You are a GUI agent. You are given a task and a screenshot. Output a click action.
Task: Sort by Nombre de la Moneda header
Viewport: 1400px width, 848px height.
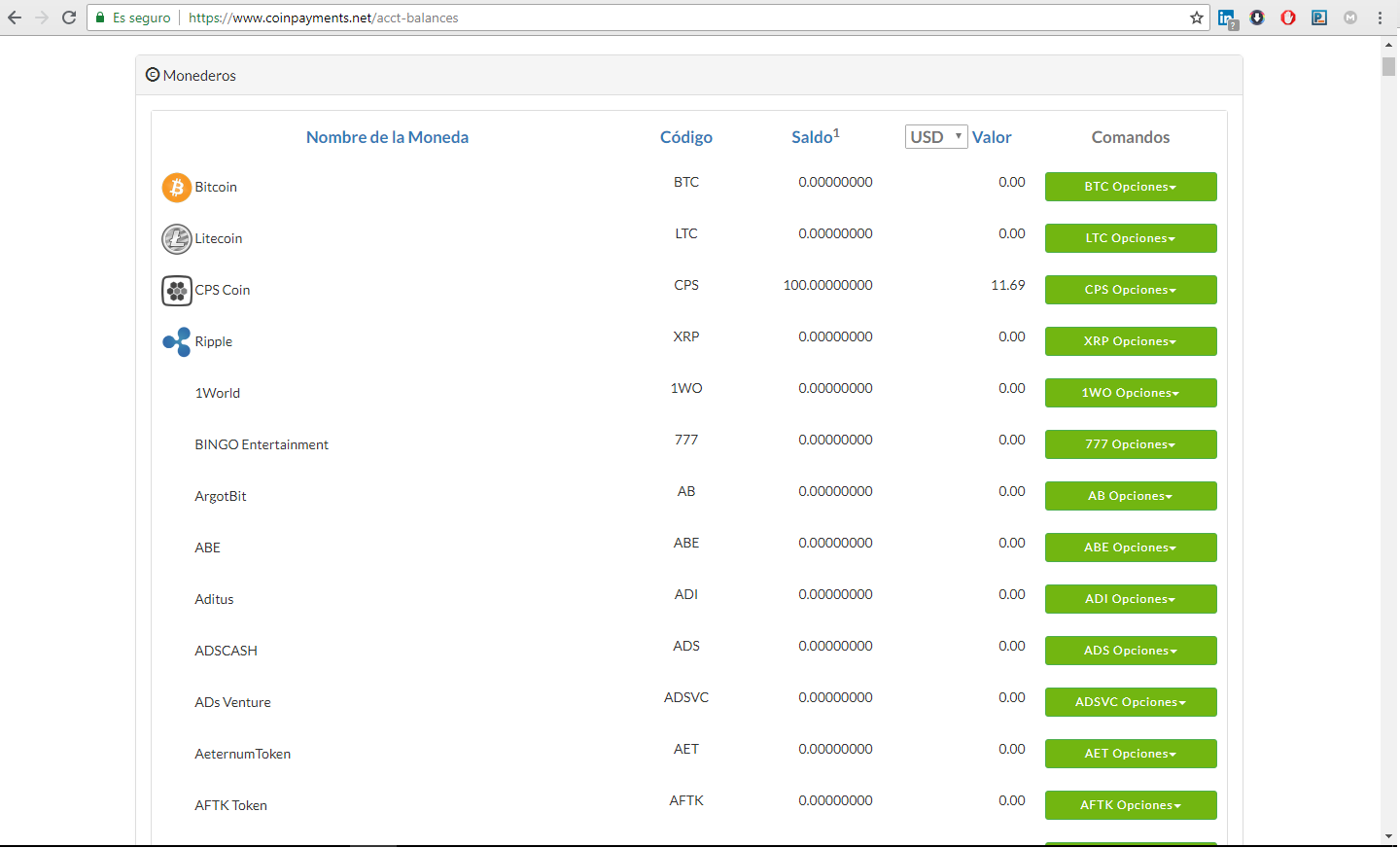click(387, 137)
